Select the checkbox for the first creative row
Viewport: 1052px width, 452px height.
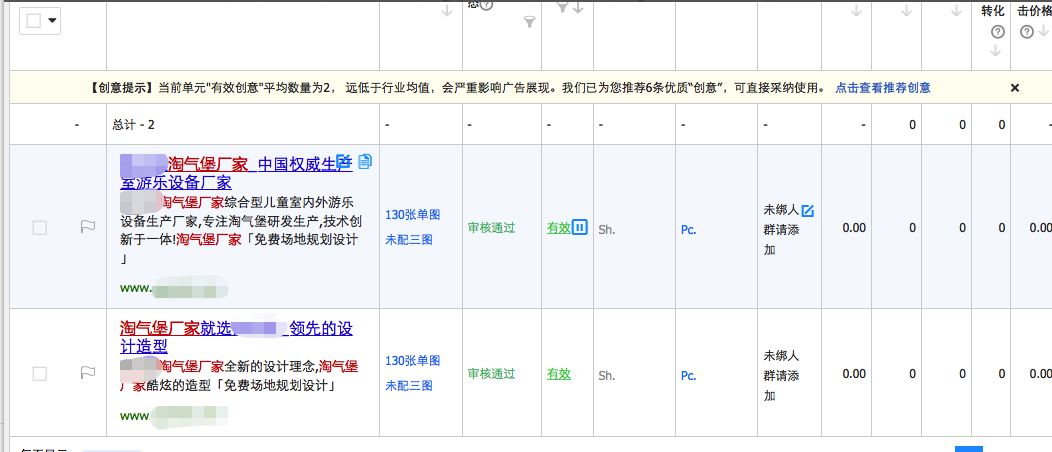[40, 228]
